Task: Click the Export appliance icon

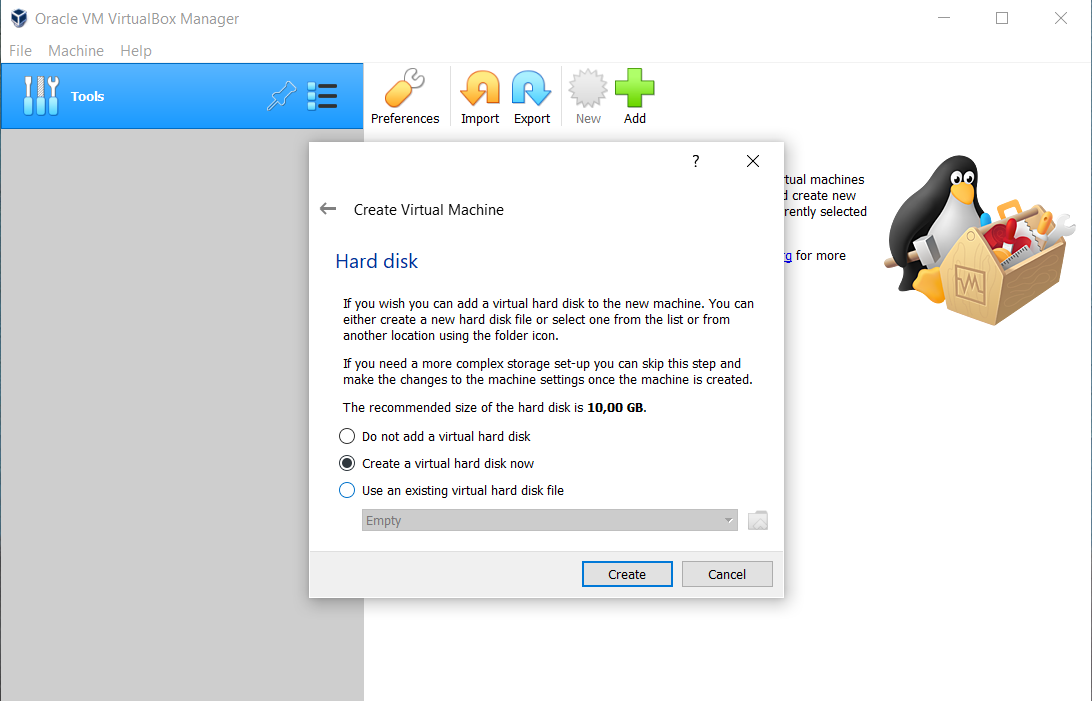Action: (x=532, y=97)
